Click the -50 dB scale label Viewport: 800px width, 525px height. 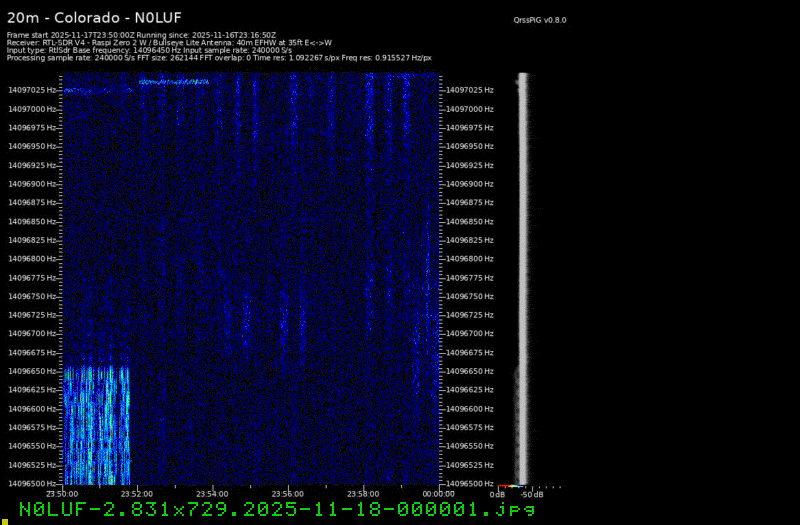(x=532, y=494)
